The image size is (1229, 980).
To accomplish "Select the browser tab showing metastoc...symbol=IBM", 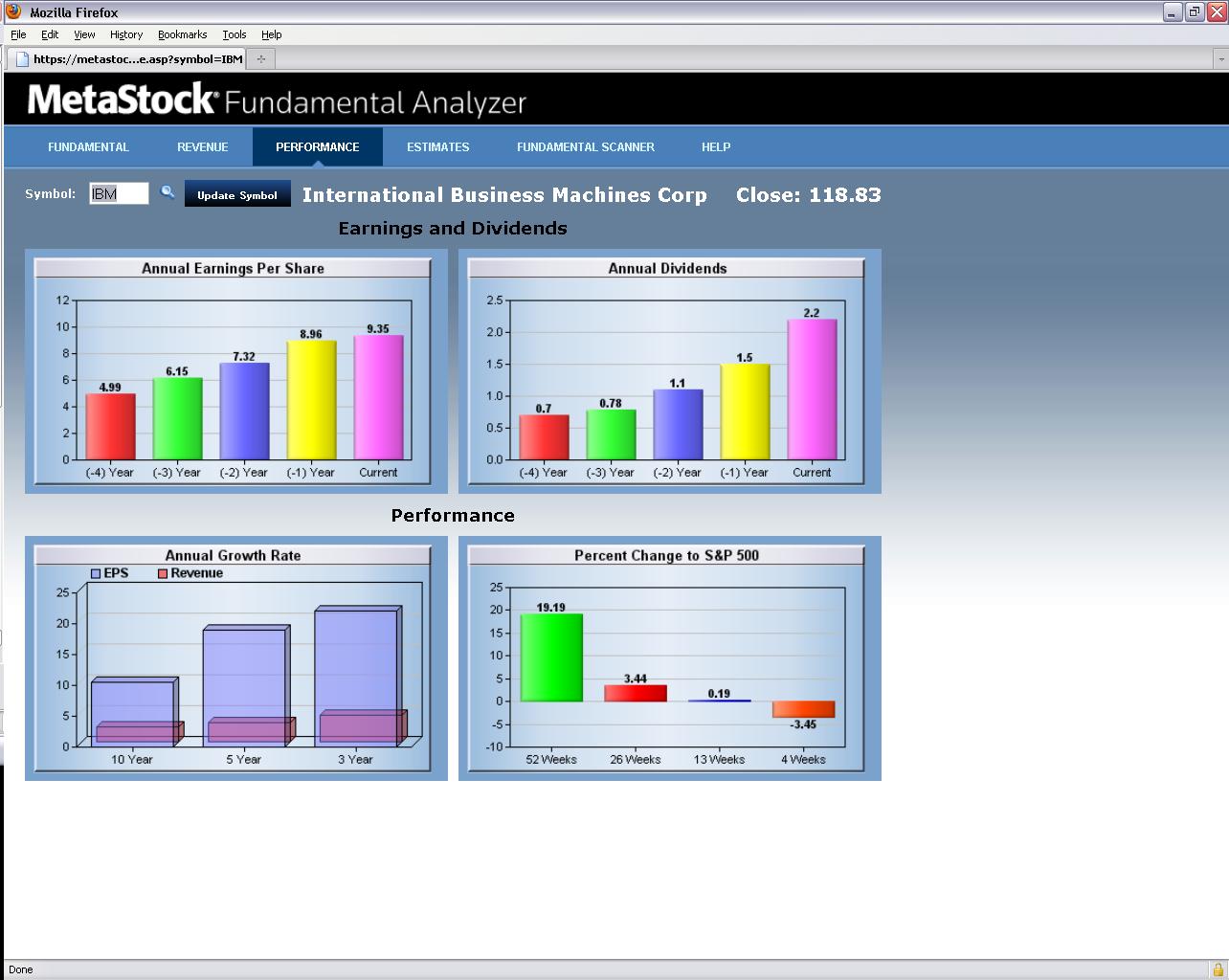I will coord(127,58).
